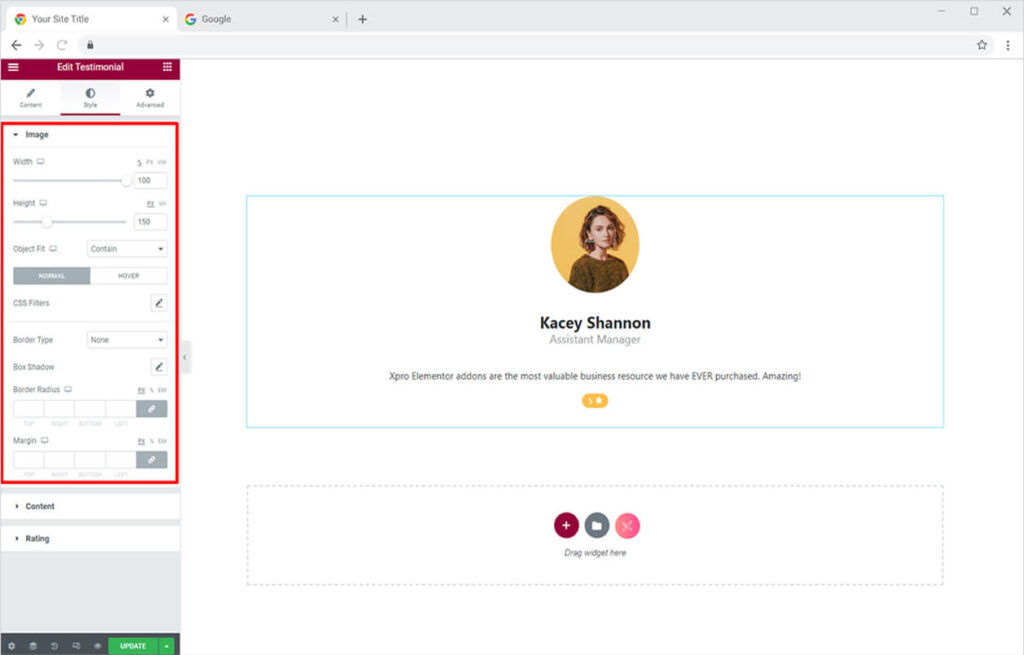The width and height of the screenshot is (1024, 655).
Task: Switch to the Content tab
Action: 30,98
